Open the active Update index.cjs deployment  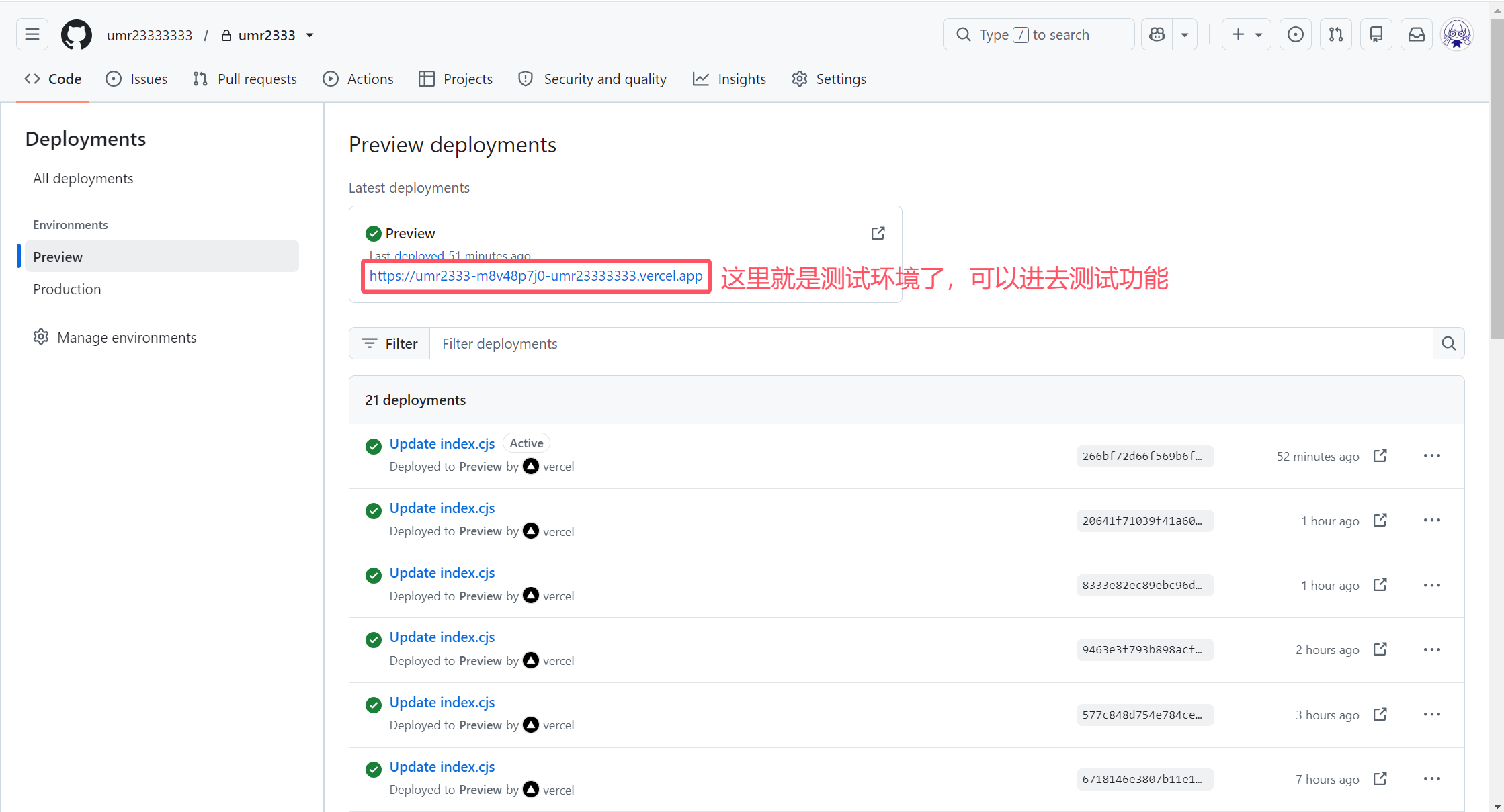click(442, 443)
